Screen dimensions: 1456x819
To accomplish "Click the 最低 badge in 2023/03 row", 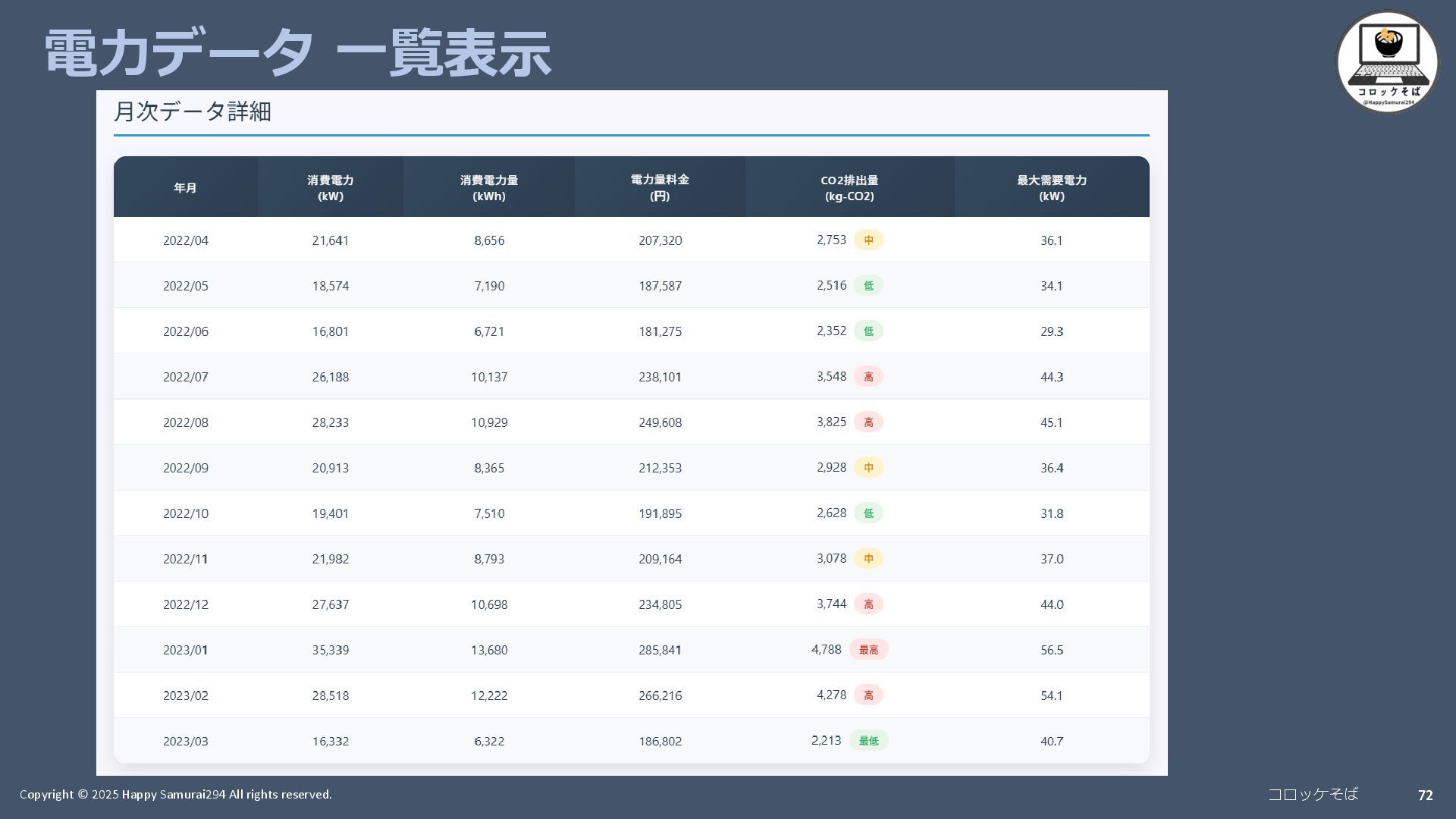I will (x=868, y=741).
